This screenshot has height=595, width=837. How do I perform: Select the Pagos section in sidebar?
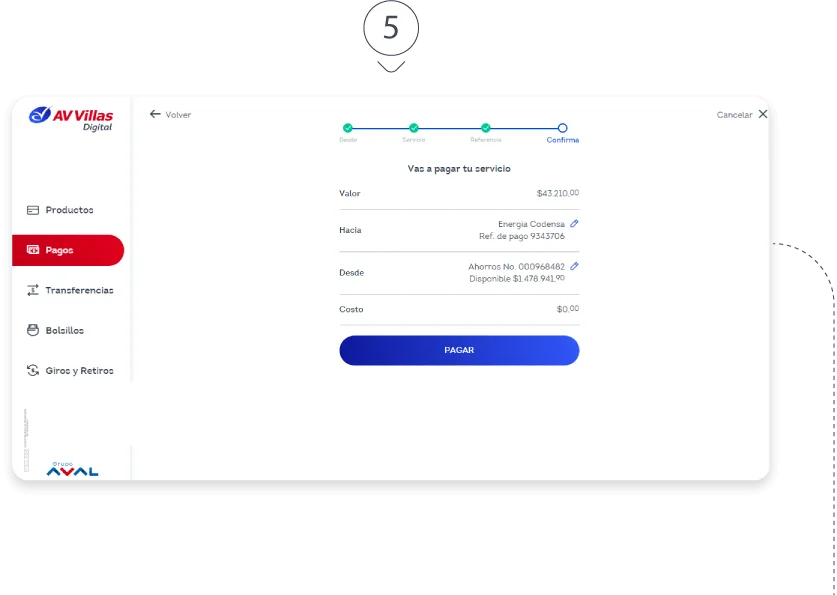[x=68, y=250]
